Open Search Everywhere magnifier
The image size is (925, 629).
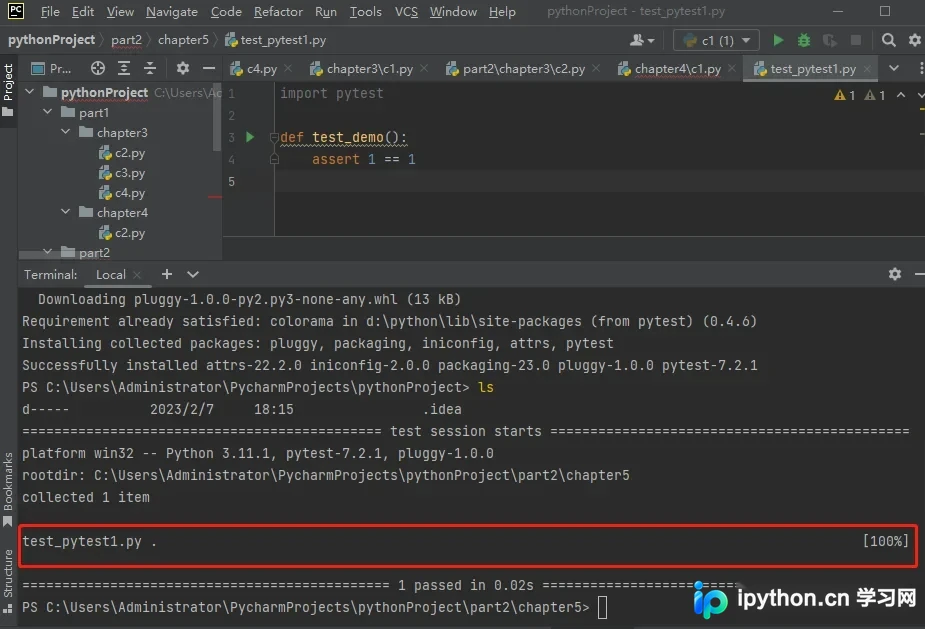point(888,40)
